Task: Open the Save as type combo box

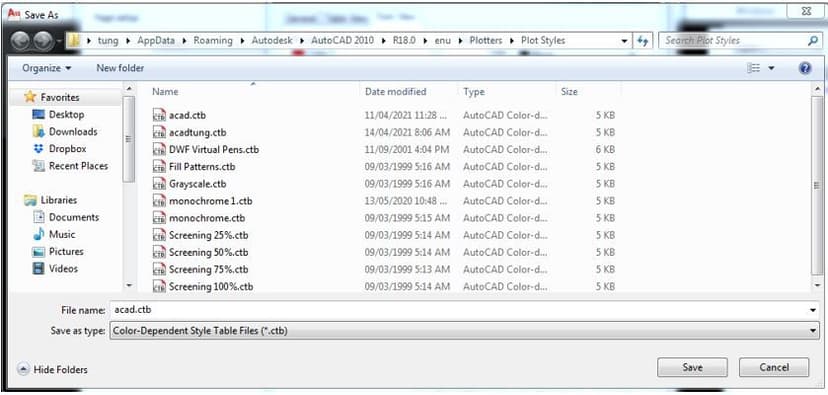Action: (x=465, y=331)
